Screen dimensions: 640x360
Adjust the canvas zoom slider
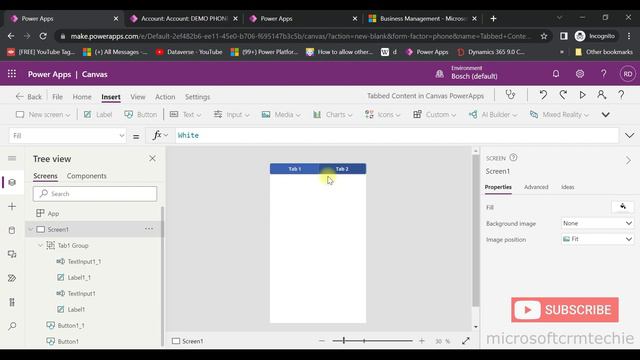coord(372,340)
